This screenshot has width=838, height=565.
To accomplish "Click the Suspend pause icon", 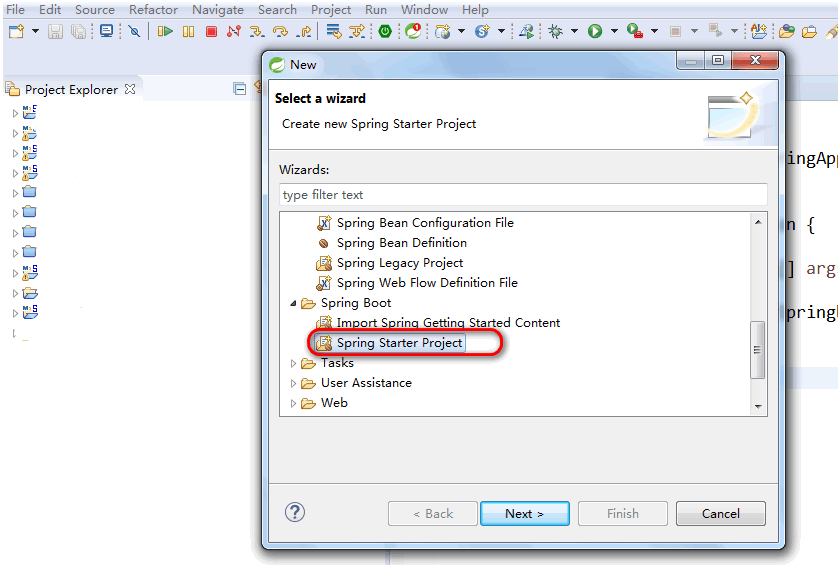I will click(x=188, y=32).
